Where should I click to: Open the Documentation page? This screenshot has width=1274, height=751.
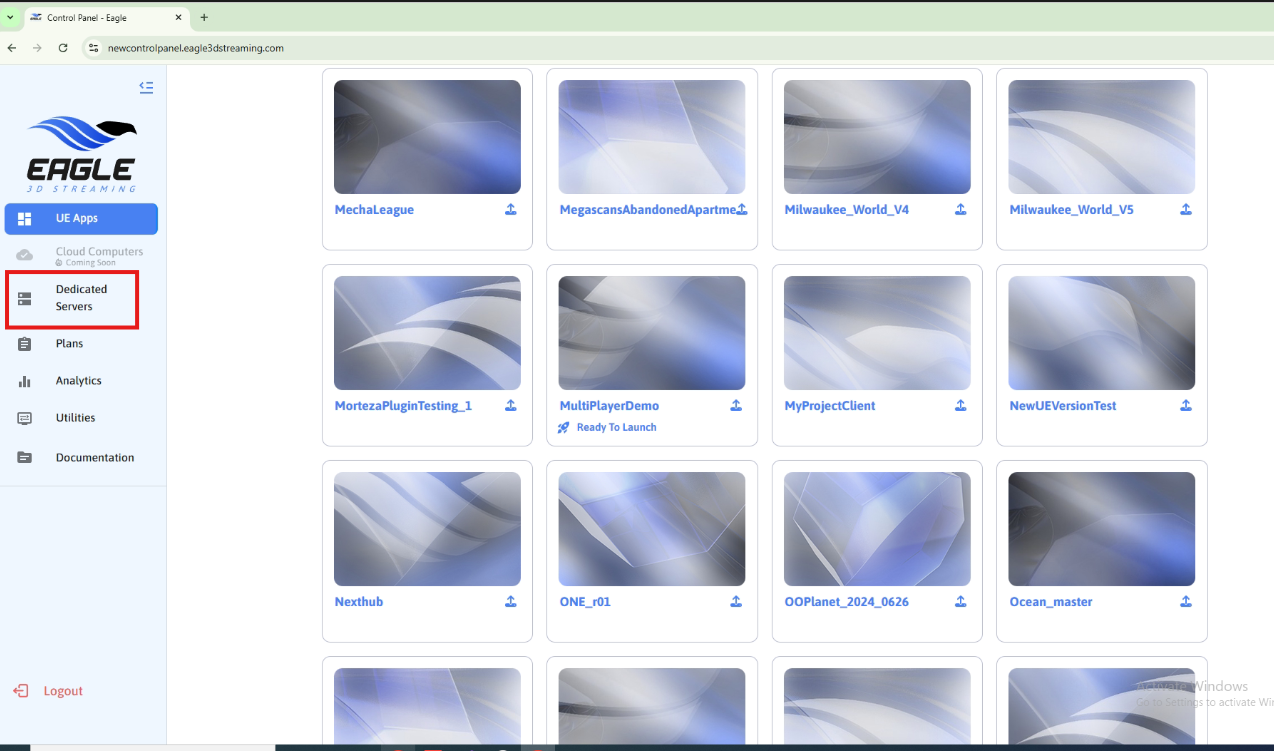(x=94, y=458)
